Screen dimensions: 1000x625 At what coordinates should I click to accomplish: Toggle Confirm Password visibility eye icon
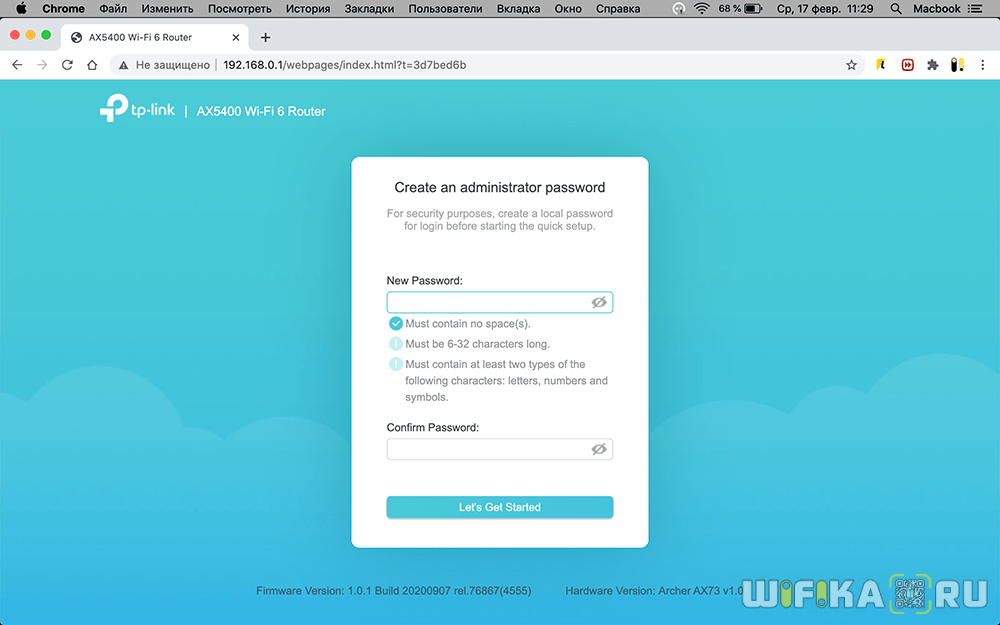coord(599,449)
